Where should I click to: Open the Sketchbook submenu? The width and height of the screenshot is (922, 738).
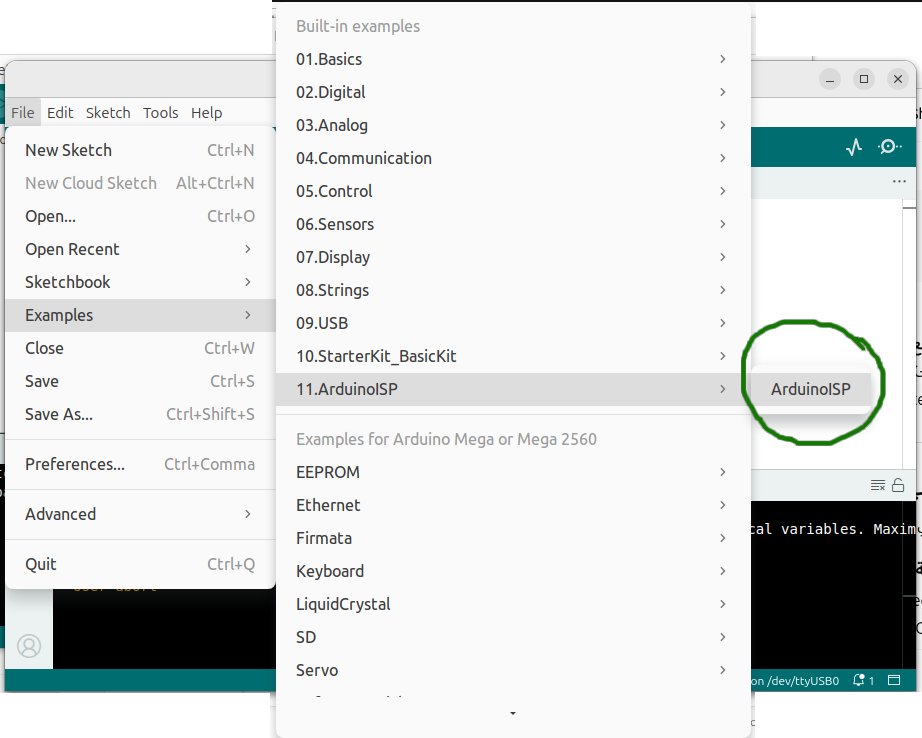(139, 282)
